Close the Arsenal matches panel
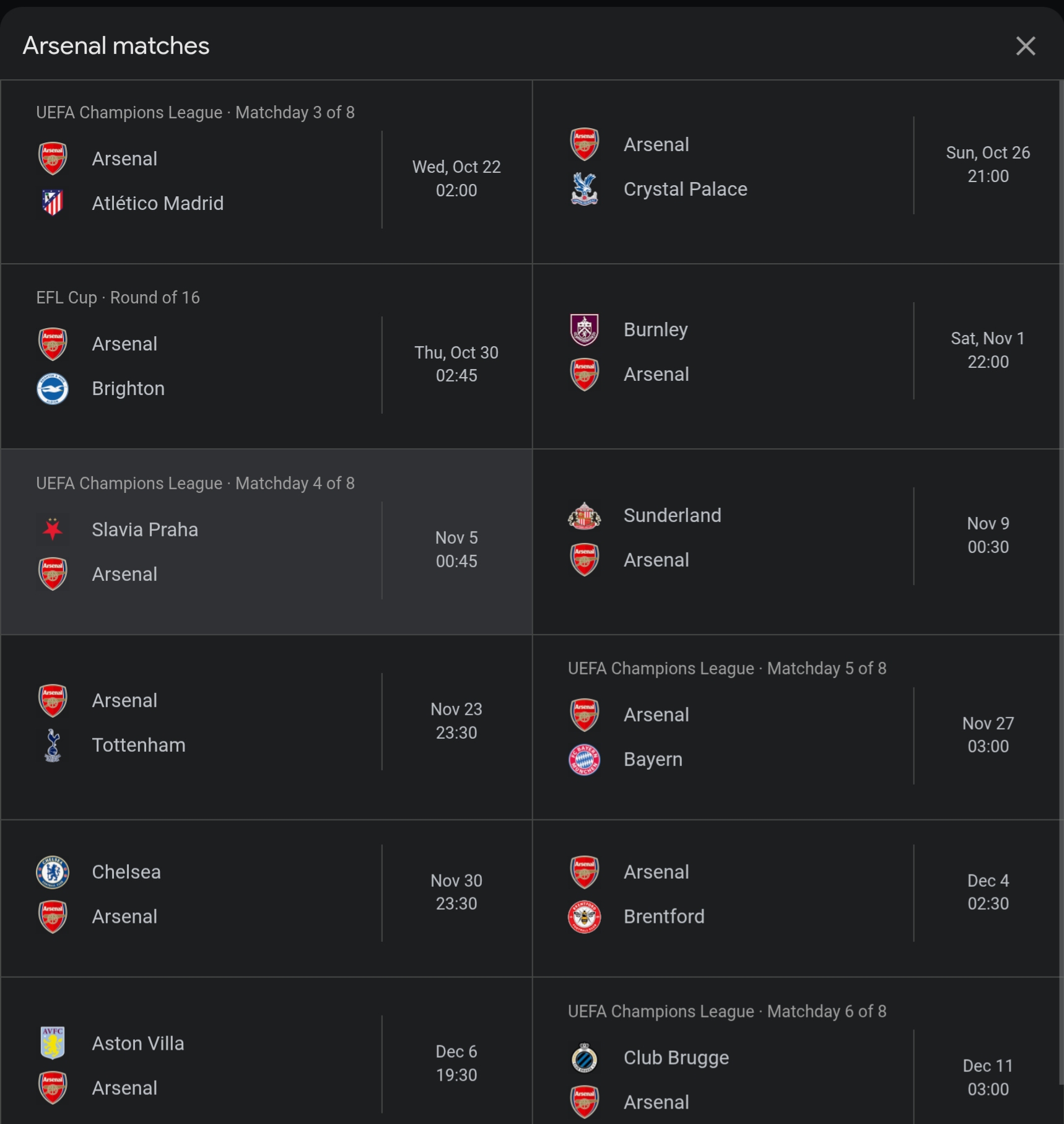 (1026, 46)
